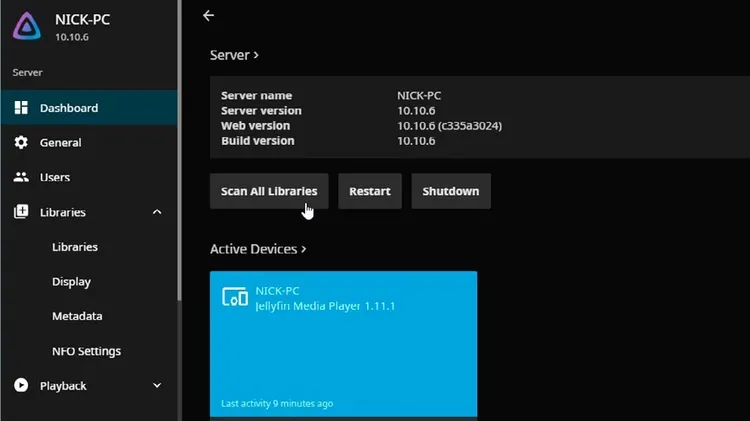Open the Users page
This screenshot has width=750, height=421.
(x=89, y=177)
